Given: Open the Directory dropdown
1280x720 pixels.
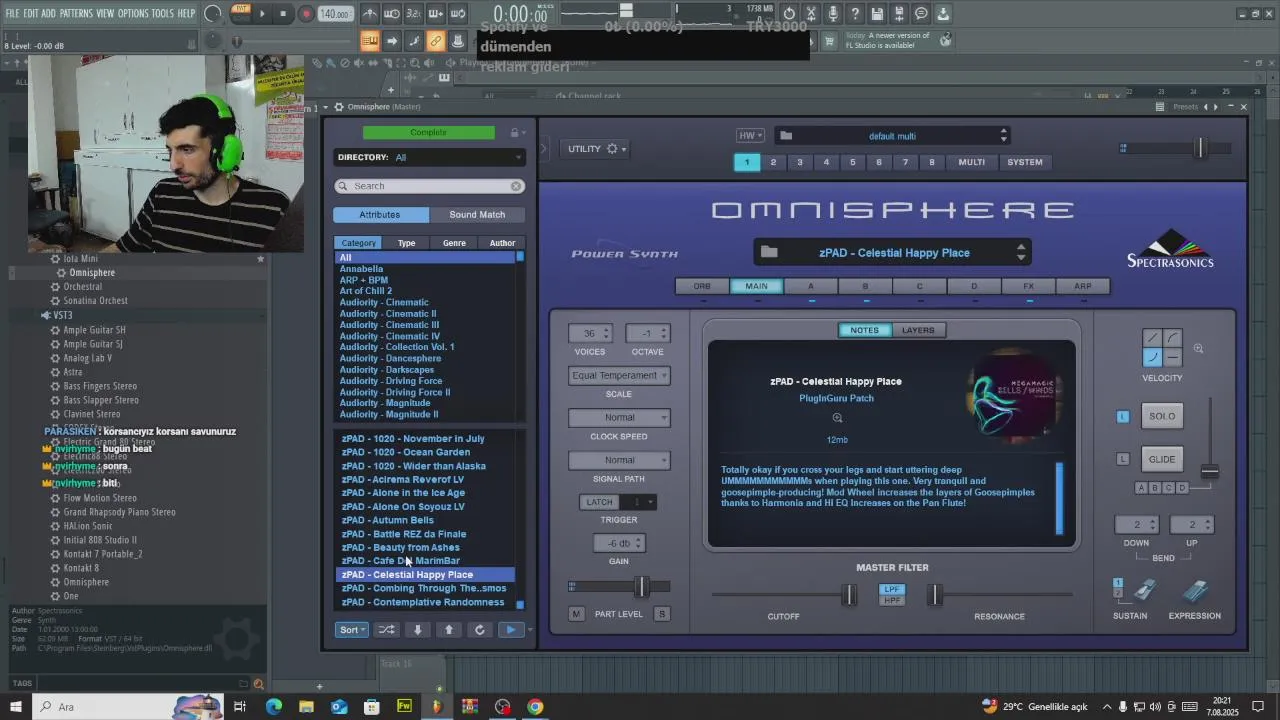Looking at the screenshot, I should tap(430, 157).
